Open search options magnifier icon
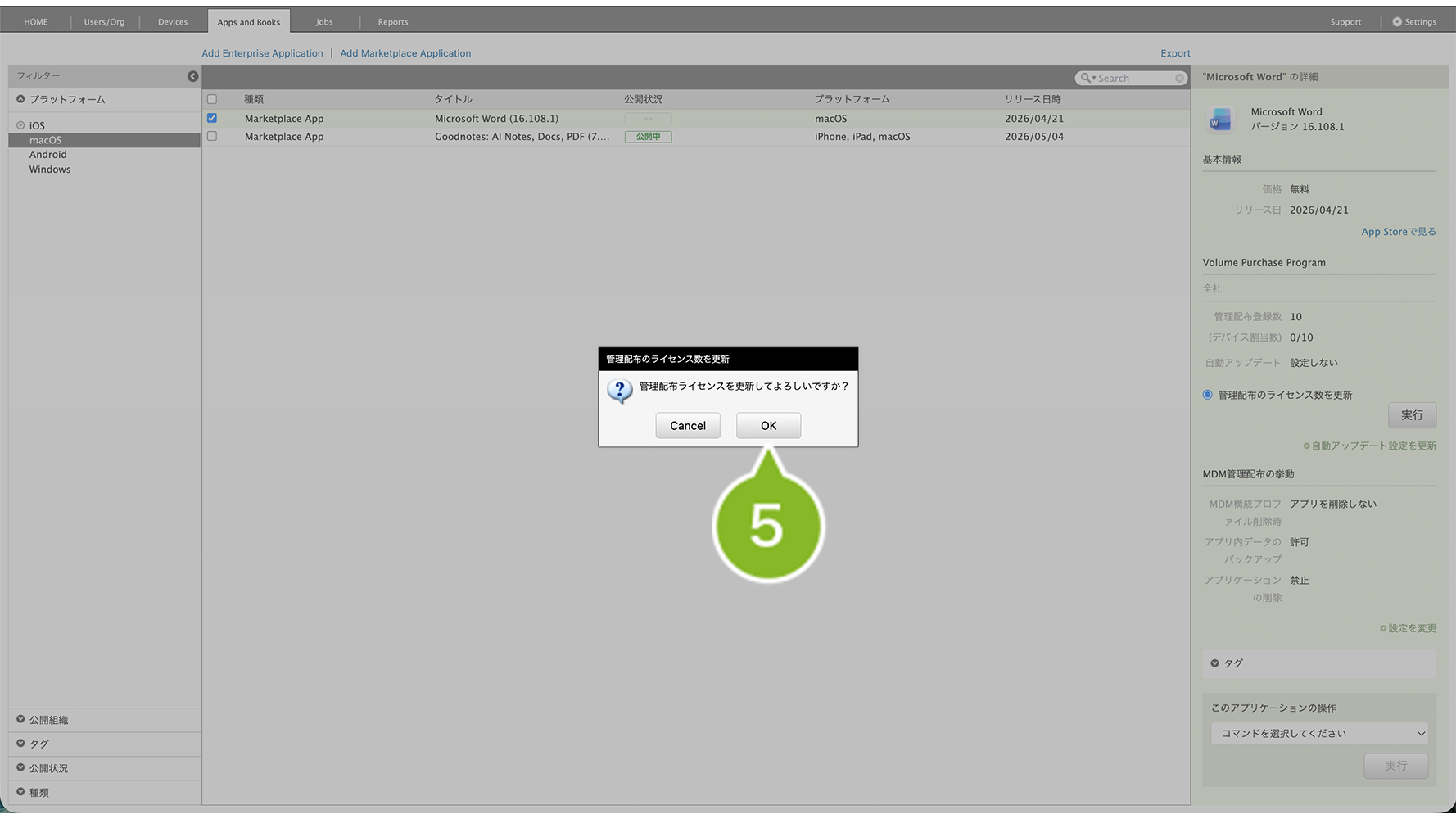 [x=1087, y=78]
